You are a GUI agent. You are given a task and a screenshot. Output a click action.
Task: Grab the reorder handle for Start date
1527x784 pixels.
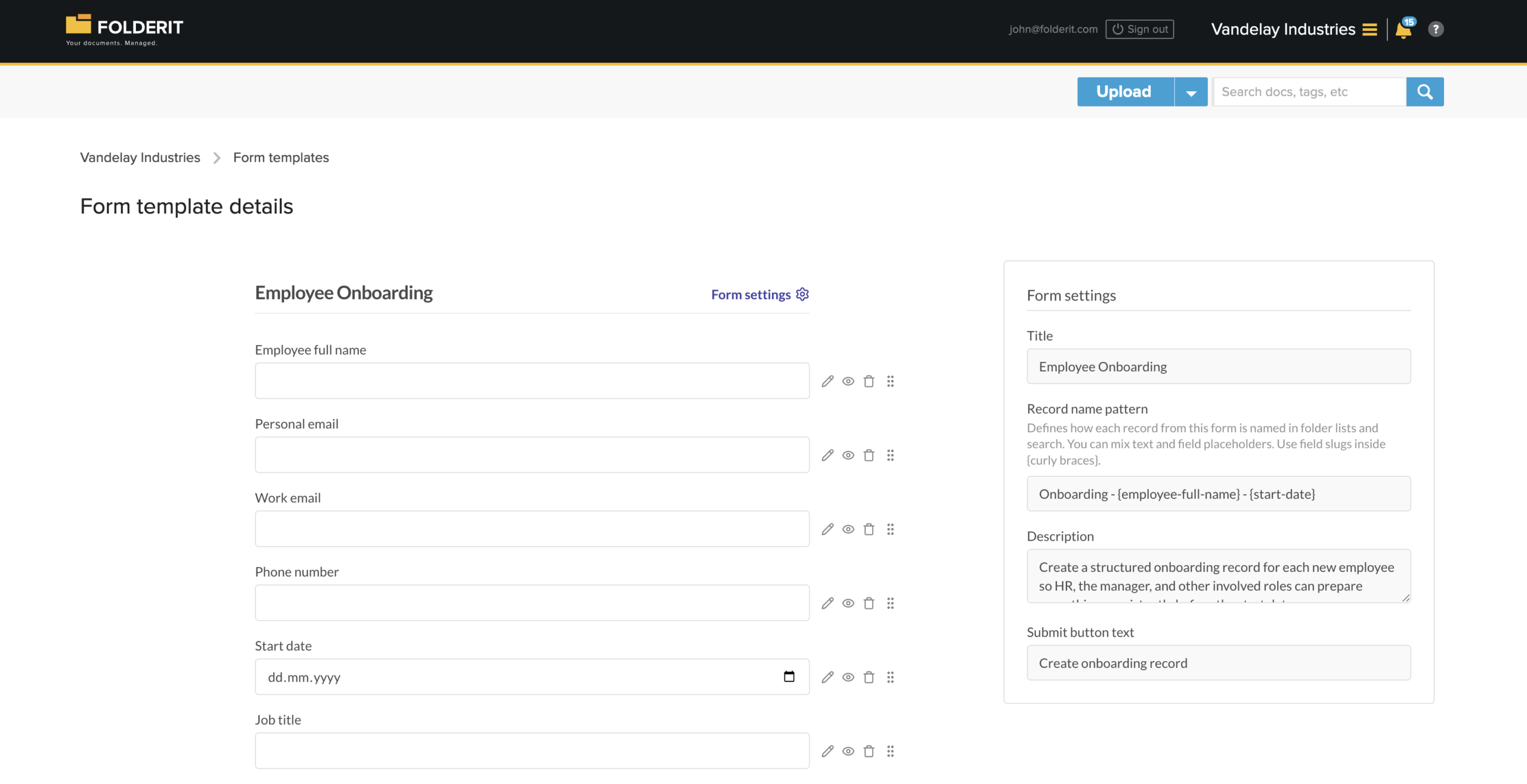click(x=891, y=677)
